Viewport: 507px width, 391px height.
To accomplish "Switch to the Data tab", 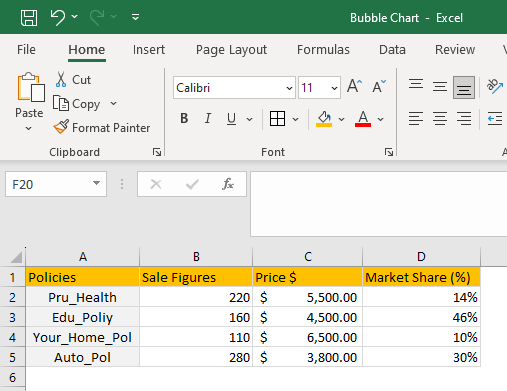I will tap(392, 50).
